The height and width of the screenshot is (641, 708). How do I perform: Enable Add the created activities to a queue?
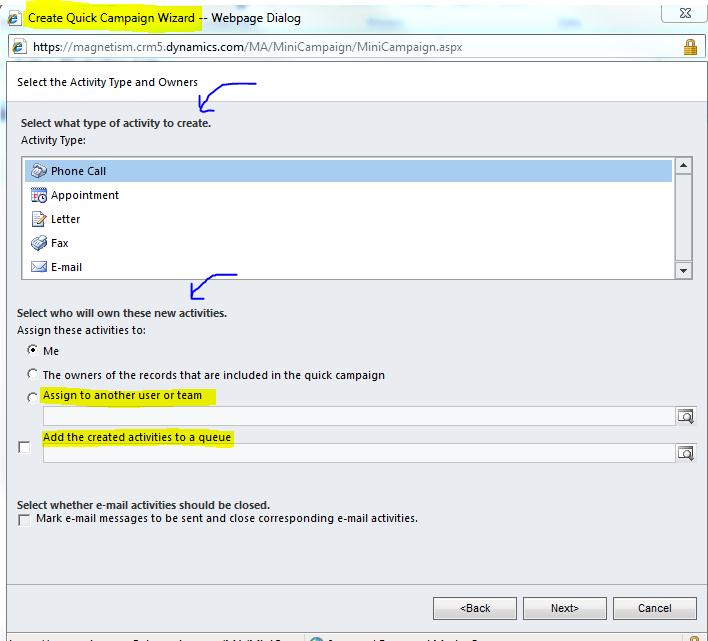coord(25,448)
